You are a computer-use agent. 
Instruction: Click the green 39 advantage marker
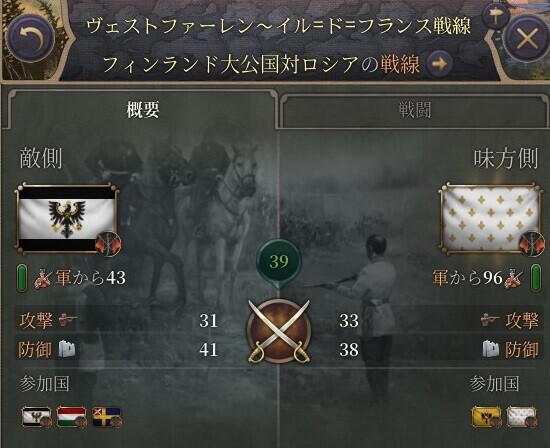(279, 262)
